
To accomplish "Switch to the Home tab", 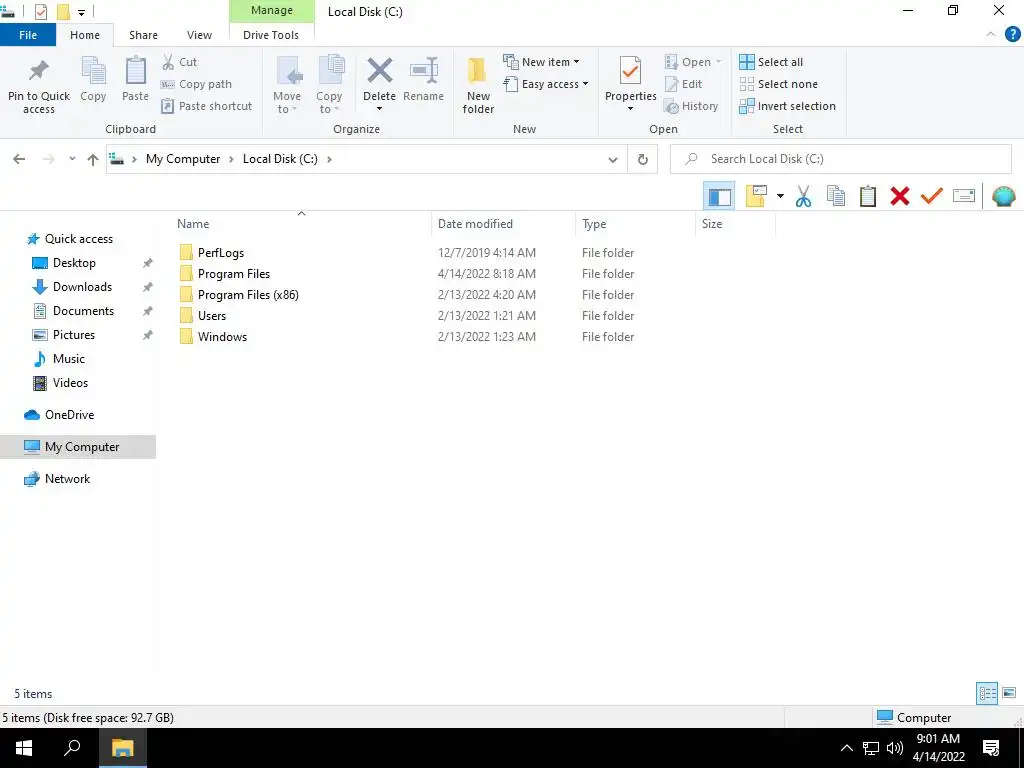I will click(x=85, y=35).
